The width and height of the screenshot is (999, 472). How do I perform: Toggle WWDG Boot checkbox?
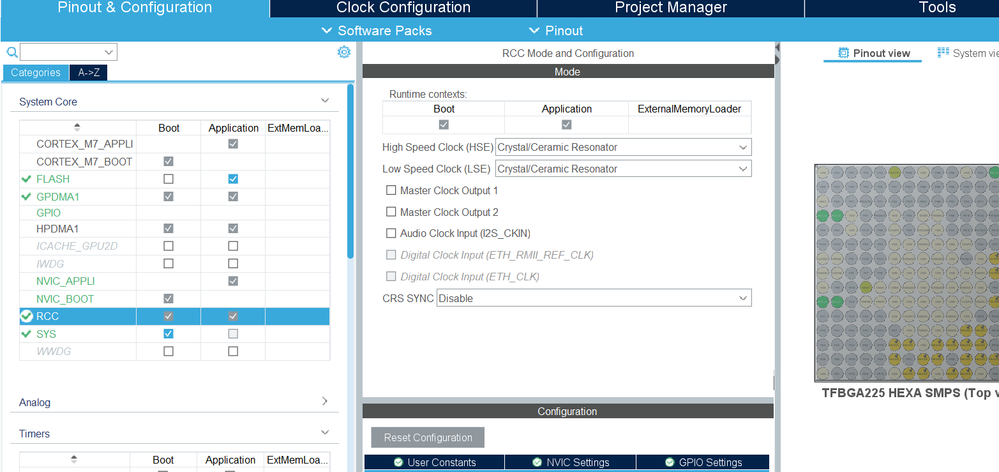(x=168, y=351)
